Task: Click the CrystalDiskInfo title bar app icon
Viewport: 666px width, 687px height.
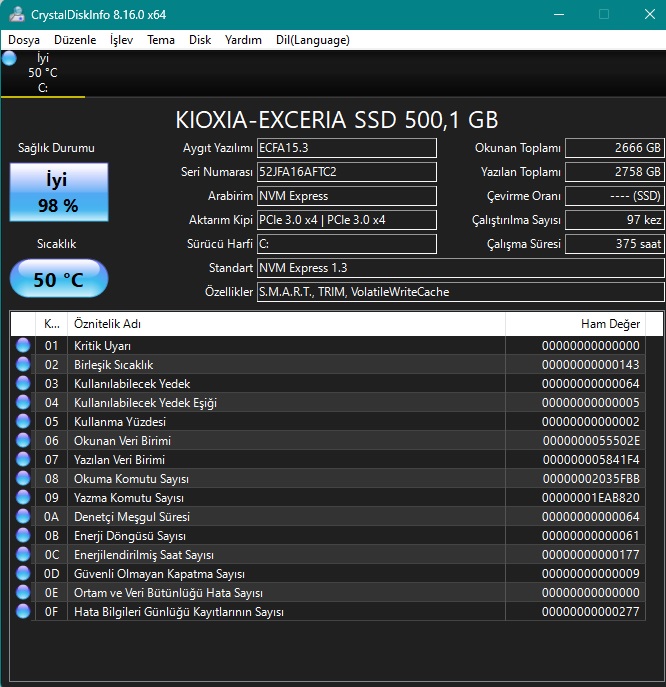Action: pos(17,14)
